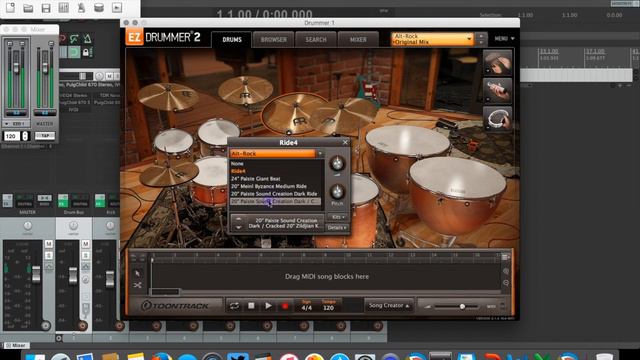Select '20" Meinl Byzance Medium Ride'
This screenshot has height=360, width=640.
pos(269,186)
